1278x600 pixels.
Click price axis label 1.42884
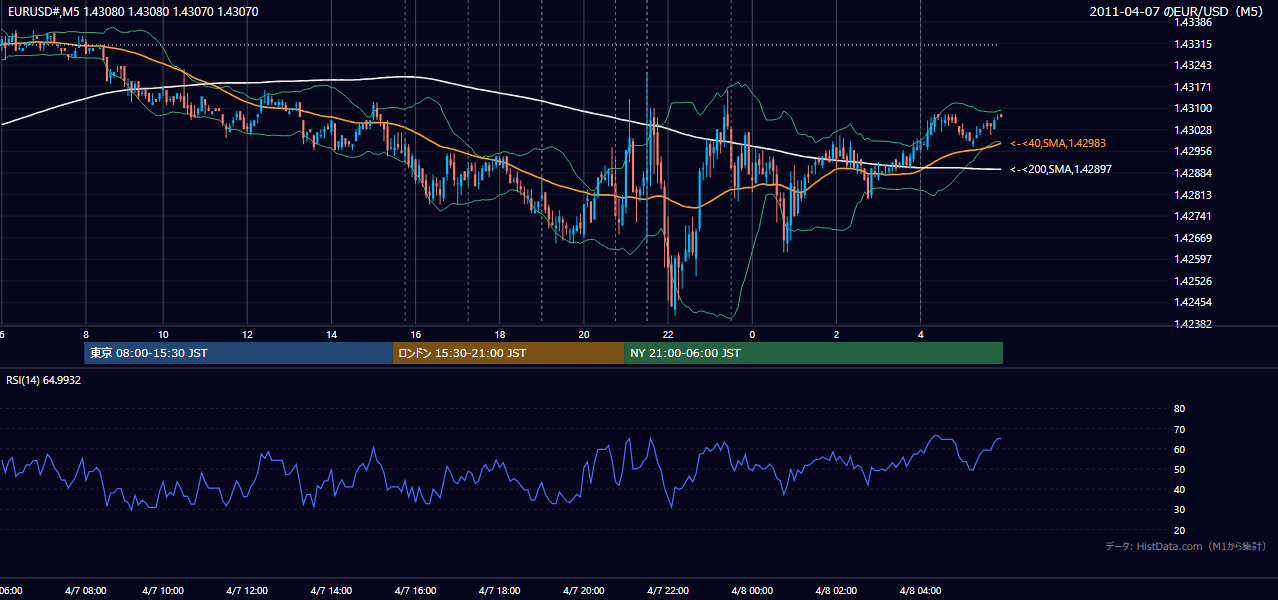click(1192, 173)
